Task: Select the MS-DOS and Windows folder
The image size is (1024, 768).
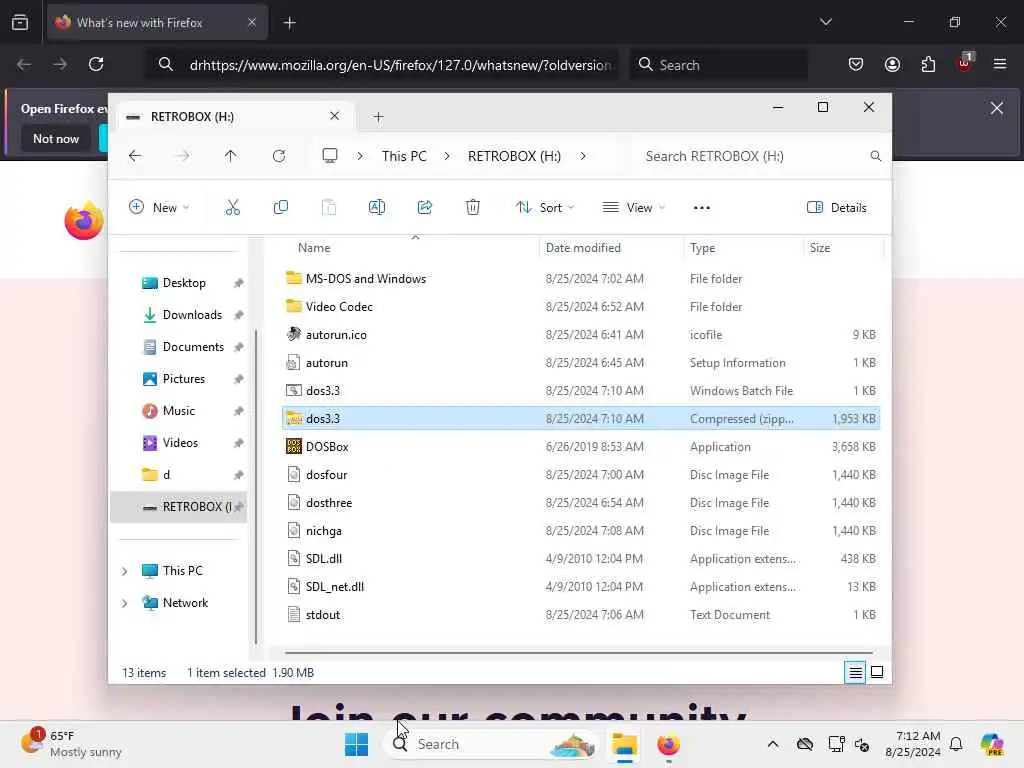Action: (x=366, y=279)
